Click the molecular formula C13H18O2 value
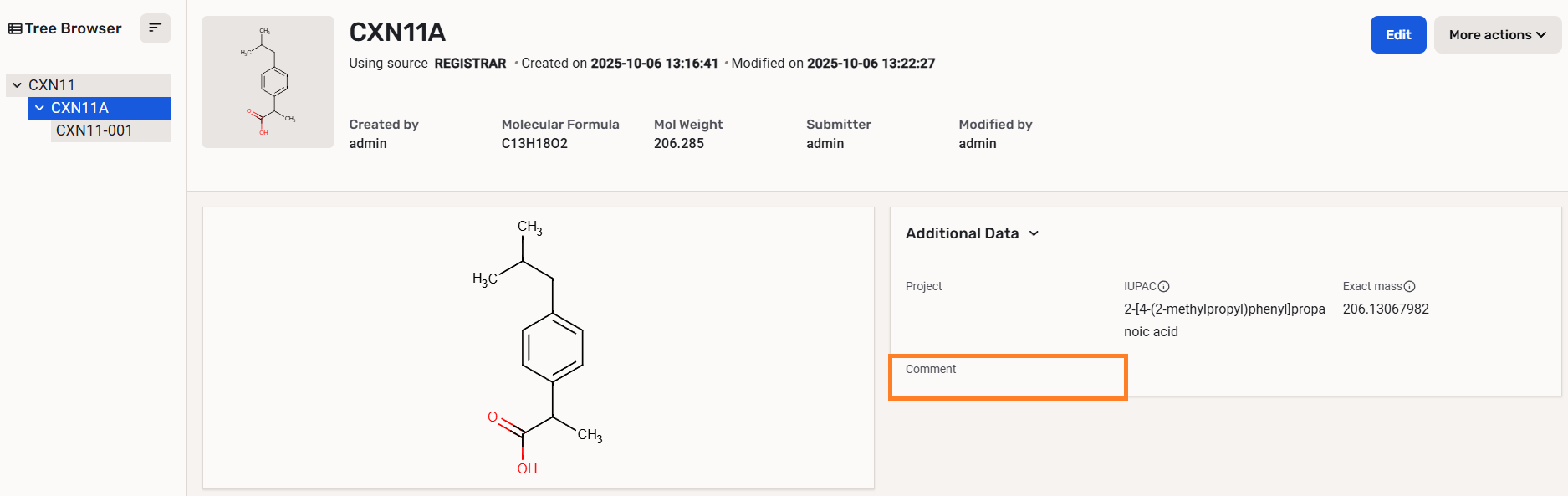 coord(534,144)
